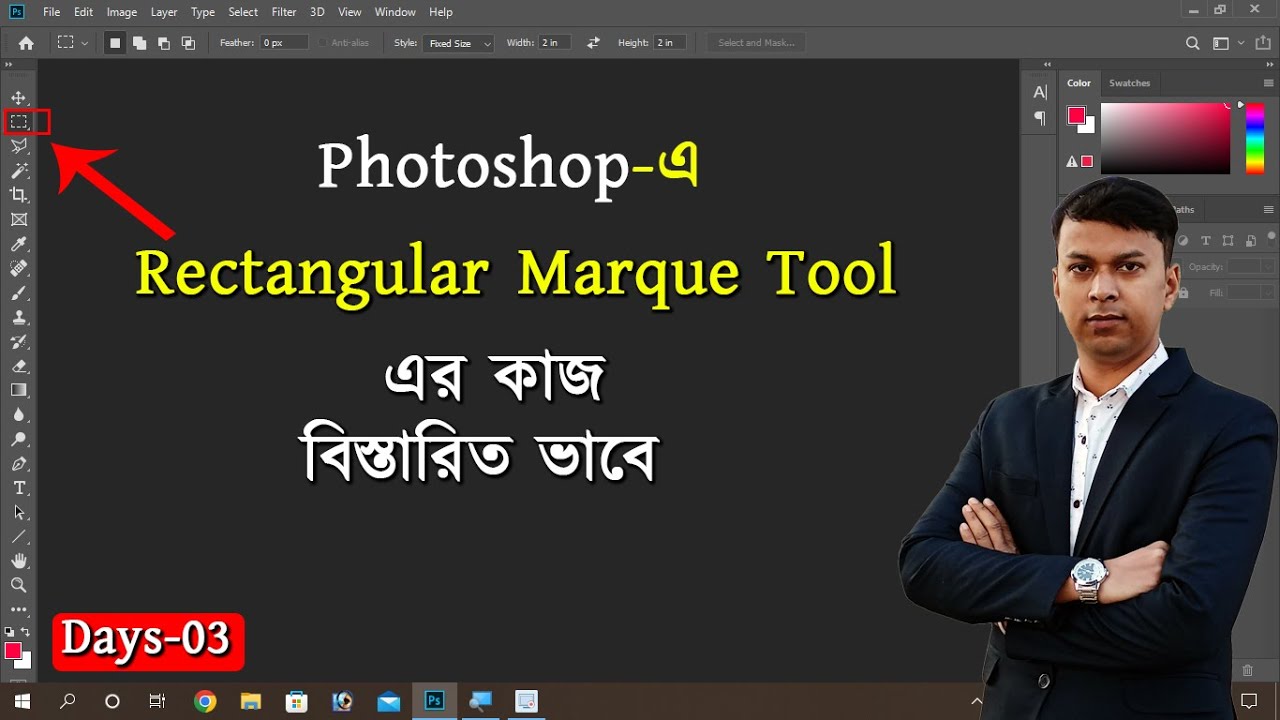The image size is (1280, 720).
Task: Click the Select and Mask button
Action: pos(757,43)
